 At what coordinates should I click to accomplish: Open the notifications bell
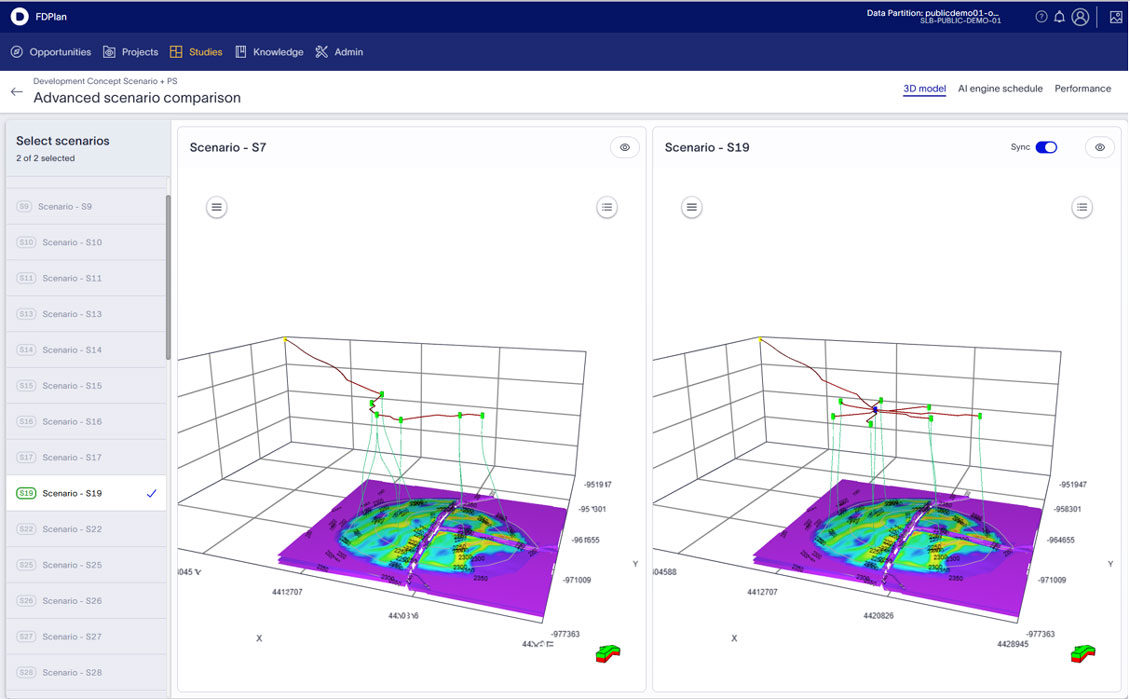(x=1059, y=17)
